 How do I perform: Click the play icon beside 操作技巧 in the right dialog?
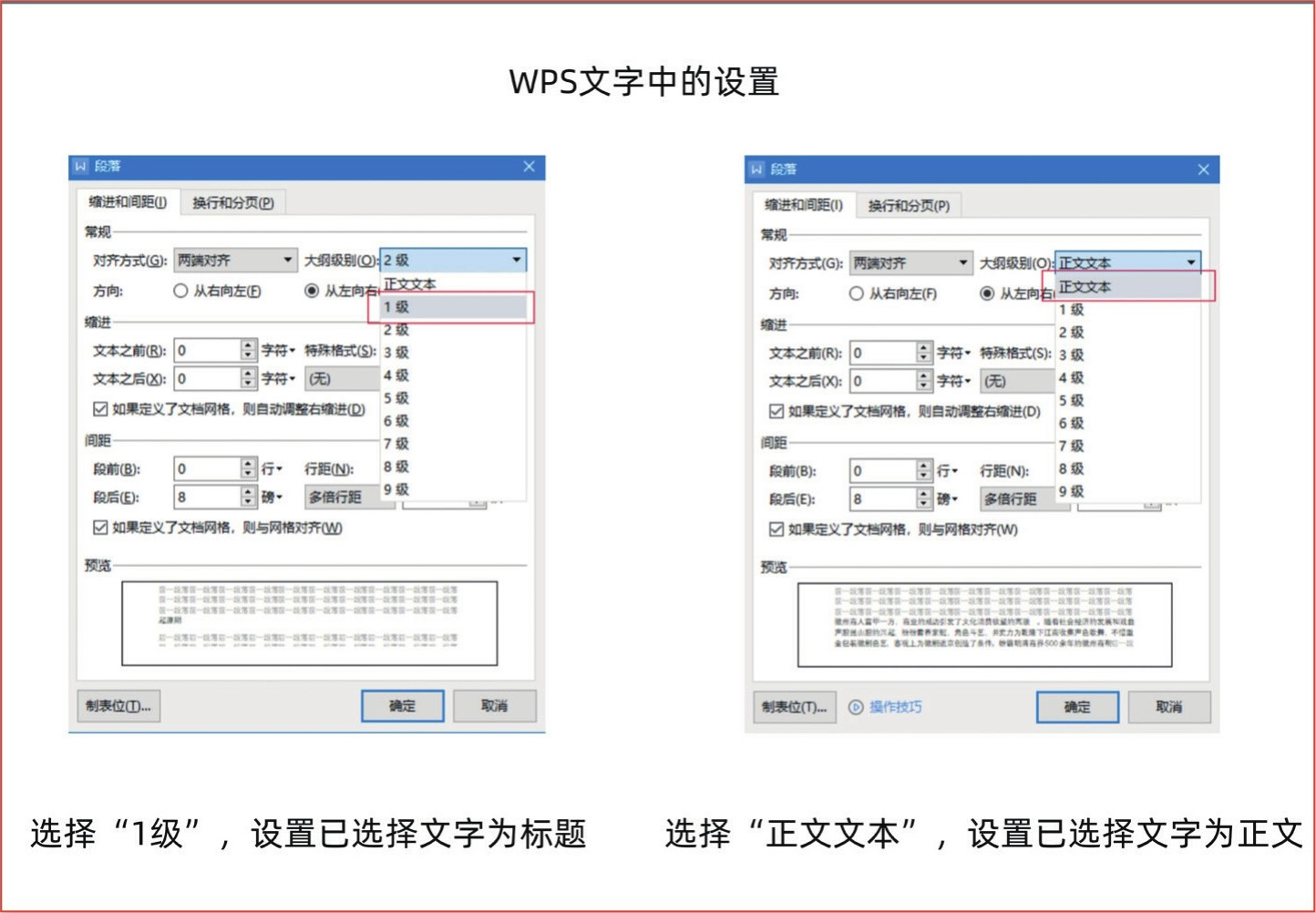(x=856, y=707)
